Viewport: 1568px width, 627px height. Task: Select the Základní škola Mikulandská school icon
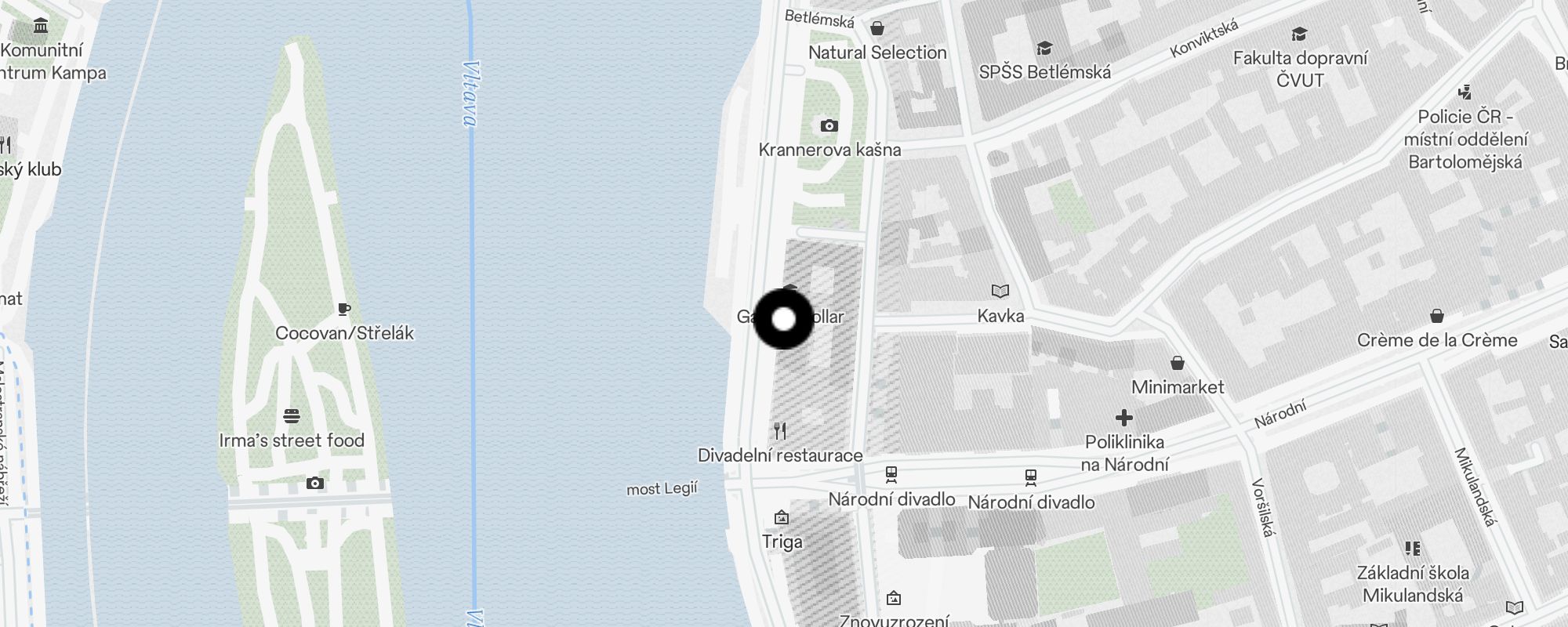[1412, 548]
